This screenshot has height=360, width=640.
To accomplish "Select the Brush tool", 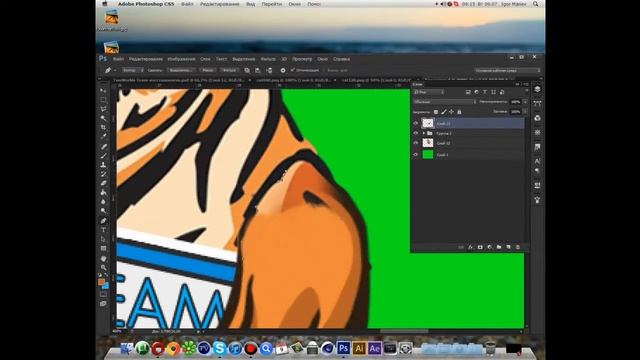I will (x=103, y=156).
